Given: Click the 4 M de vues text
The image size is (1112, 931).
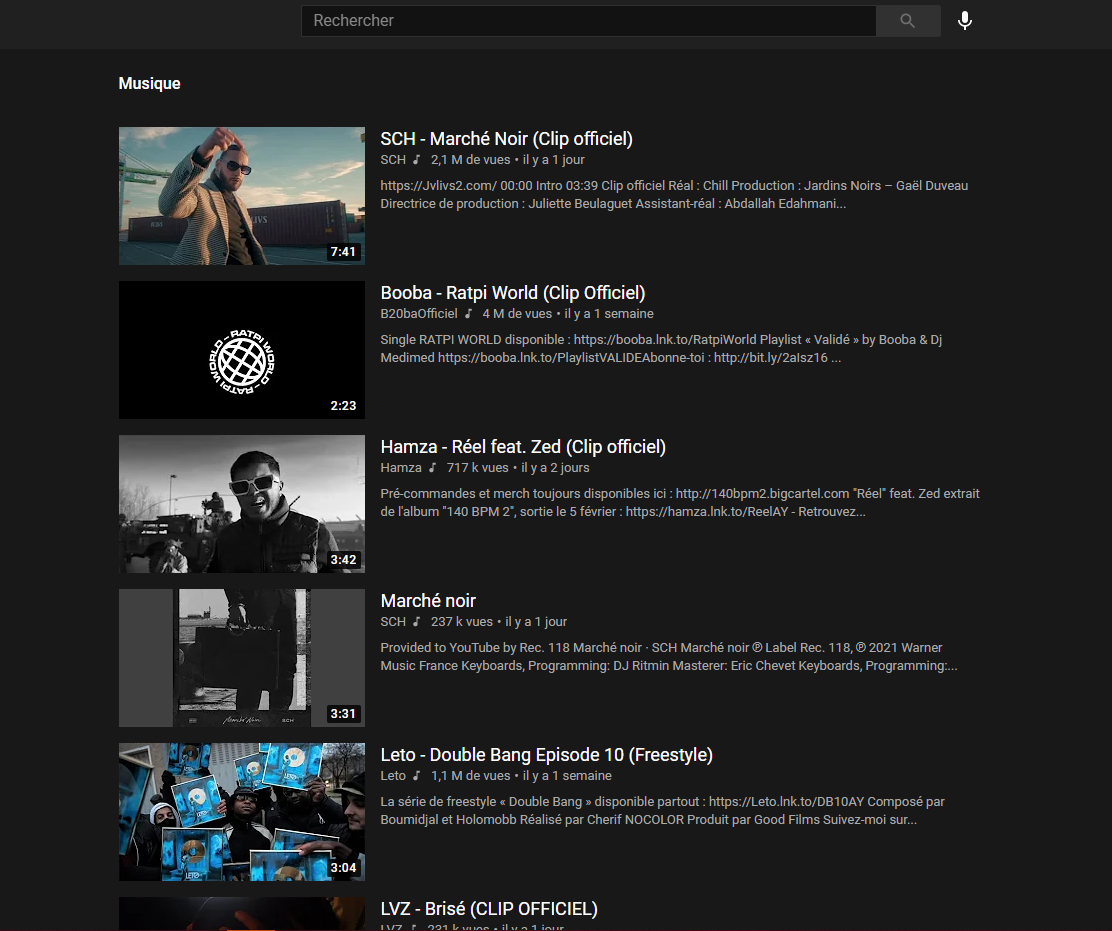Looking at the screenshot, I should 517,313.
